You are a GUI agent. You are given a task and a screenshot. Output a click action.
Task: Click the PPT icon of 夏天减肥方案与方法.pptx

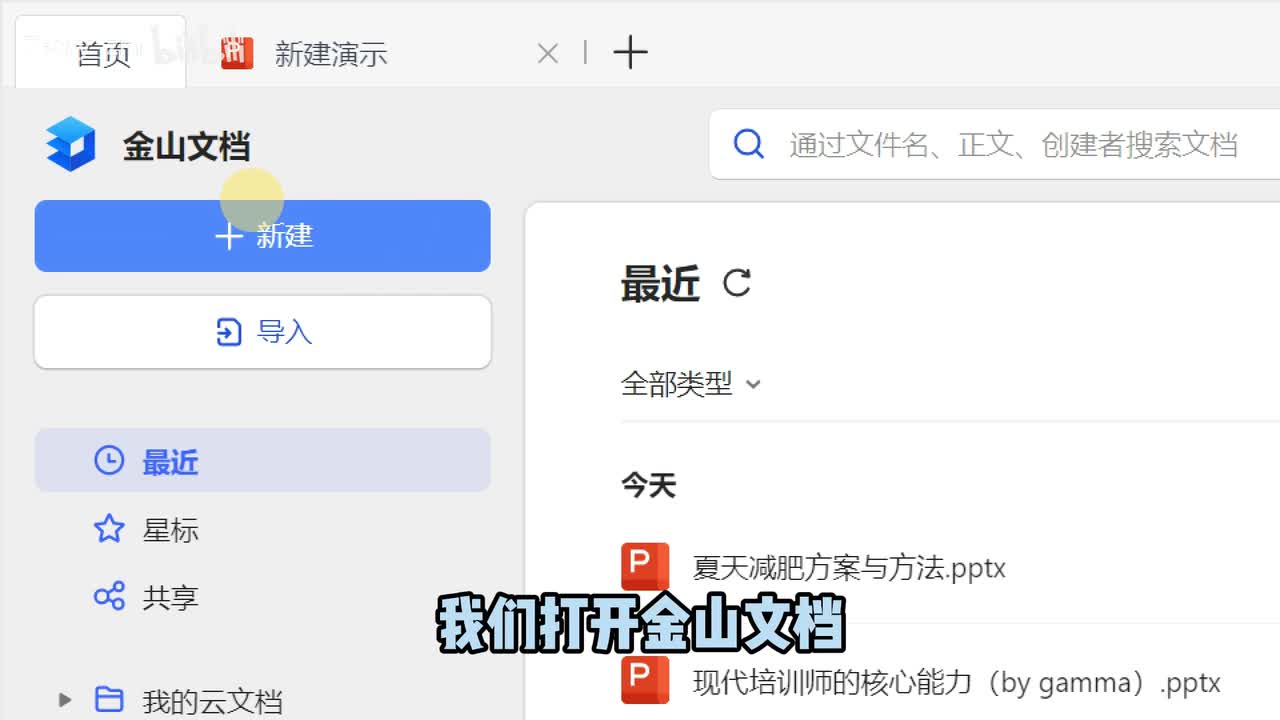click(645, 567)
